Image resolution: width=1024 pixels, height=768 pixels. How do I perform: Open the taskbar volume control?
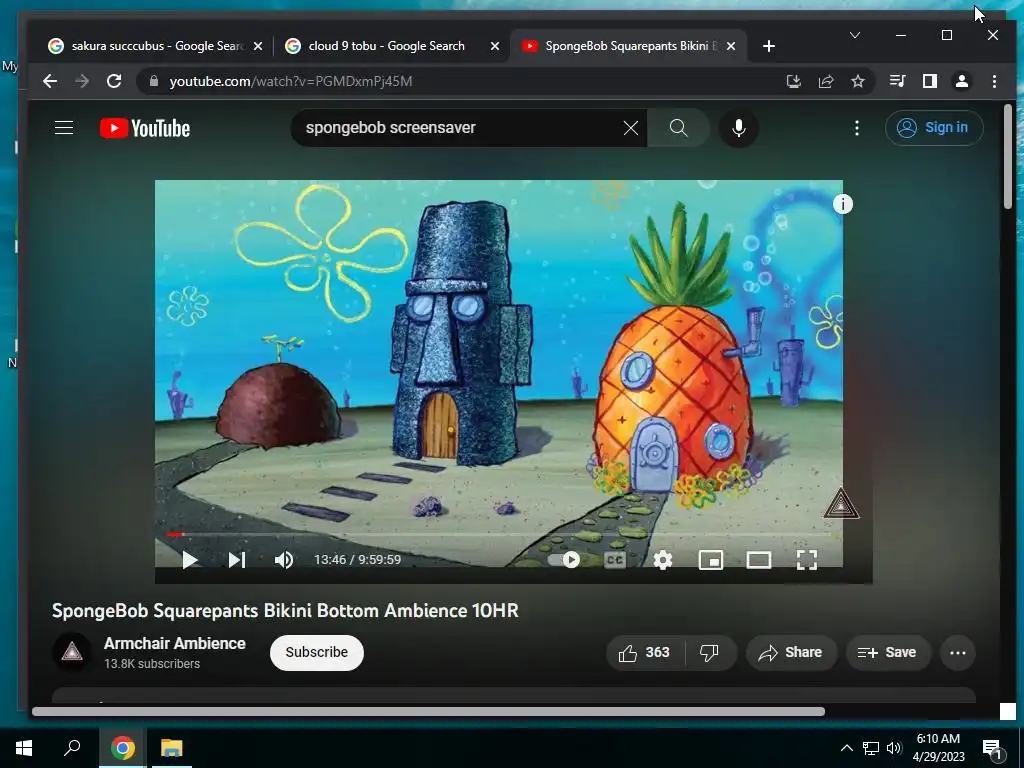click(894, 748)
